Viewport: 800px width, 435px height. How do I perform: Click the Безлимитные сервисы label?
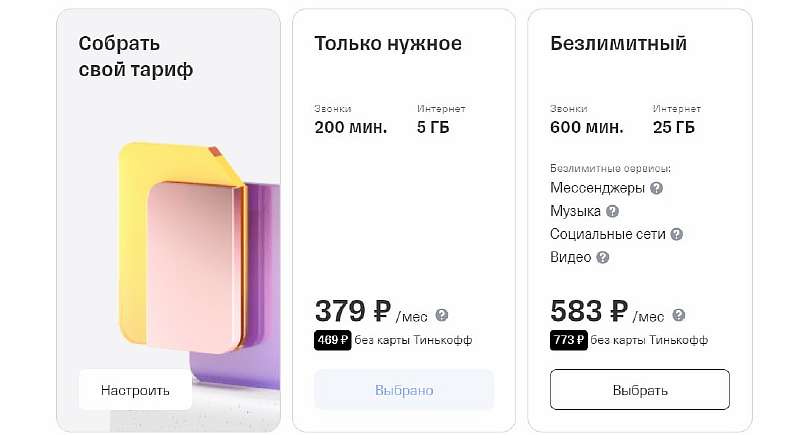(610, 167)
